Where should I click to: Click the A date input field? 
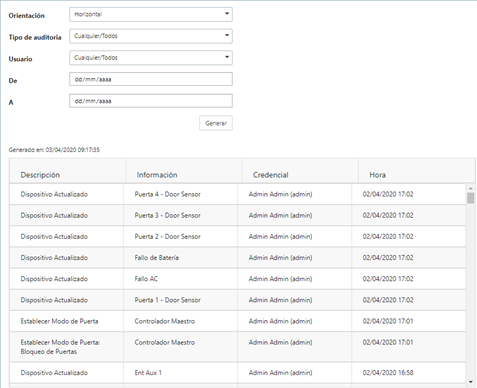pyautogui.click(x=151, y=101)
